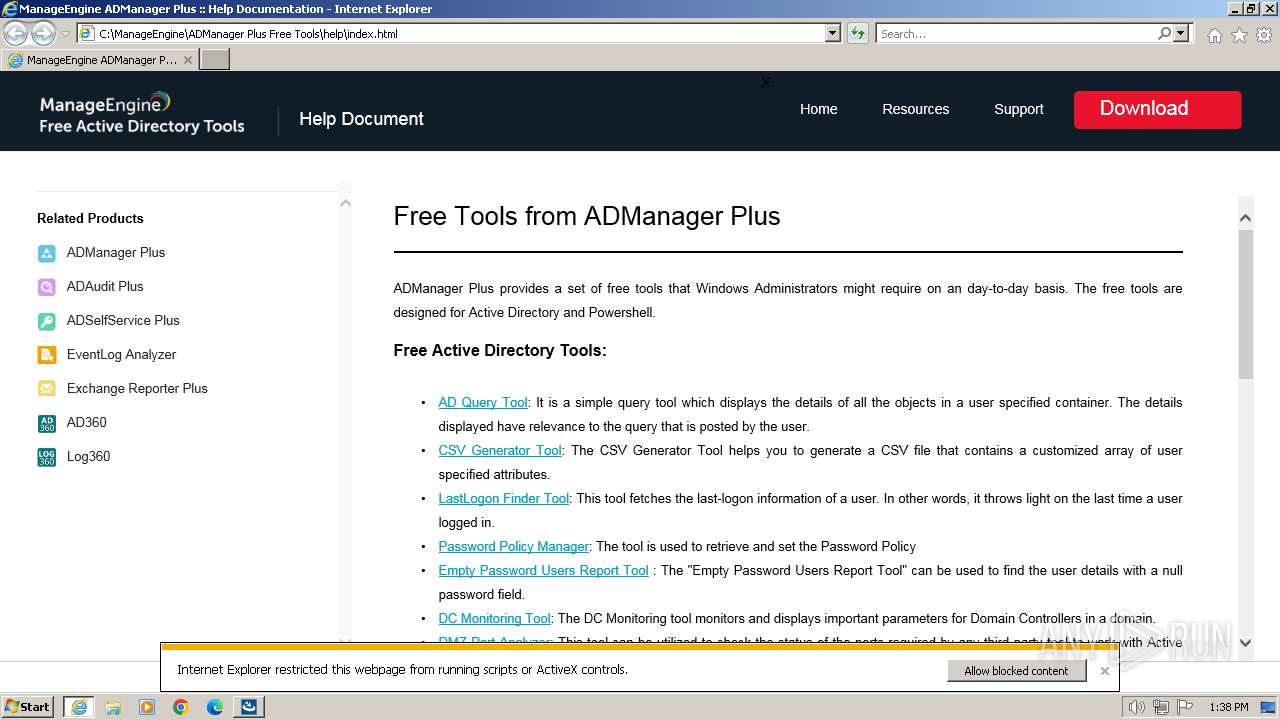Click the browser Back arrow button
This screenshot has width=1280, height=720.
(x=15, y=33)
